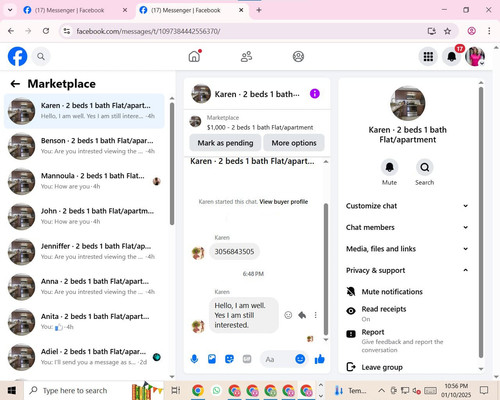The width and height of the screenshot is (500, 400).
Task: Expand Customize chat section
Action: point(407,206)
